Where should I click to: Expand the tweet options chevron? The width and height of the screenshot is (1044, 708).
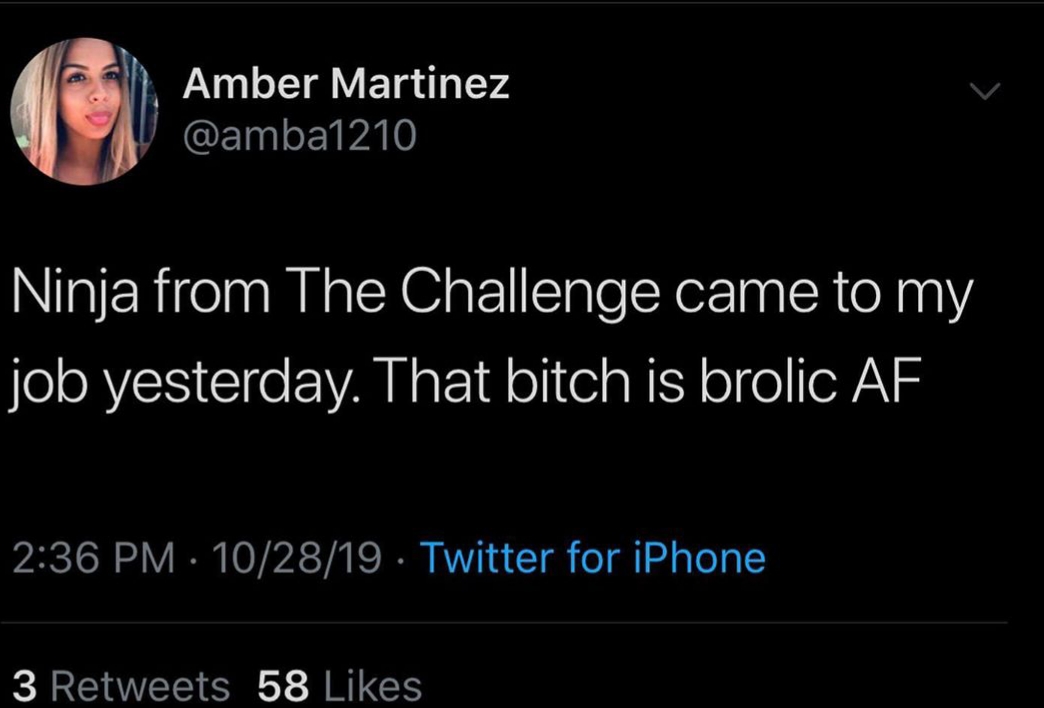coord(985,91)
